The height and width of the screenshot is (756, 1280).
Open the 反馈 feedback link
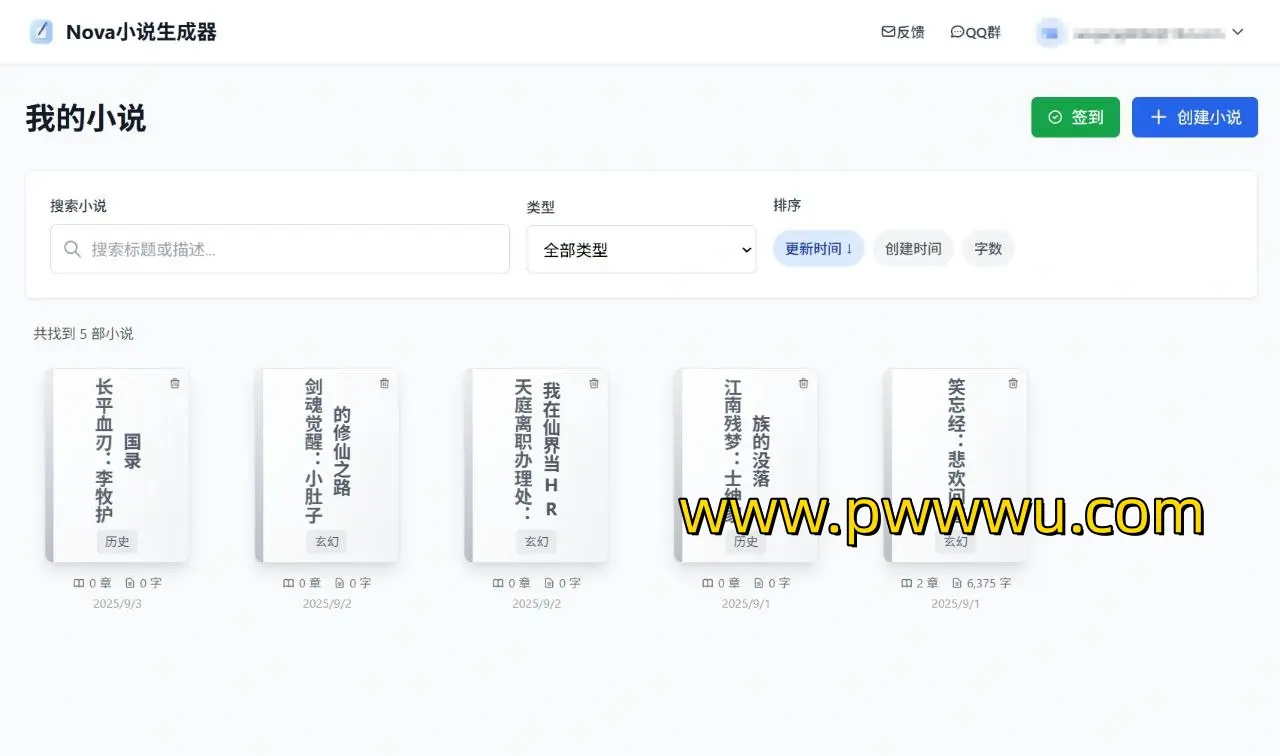tap(902, 32)
